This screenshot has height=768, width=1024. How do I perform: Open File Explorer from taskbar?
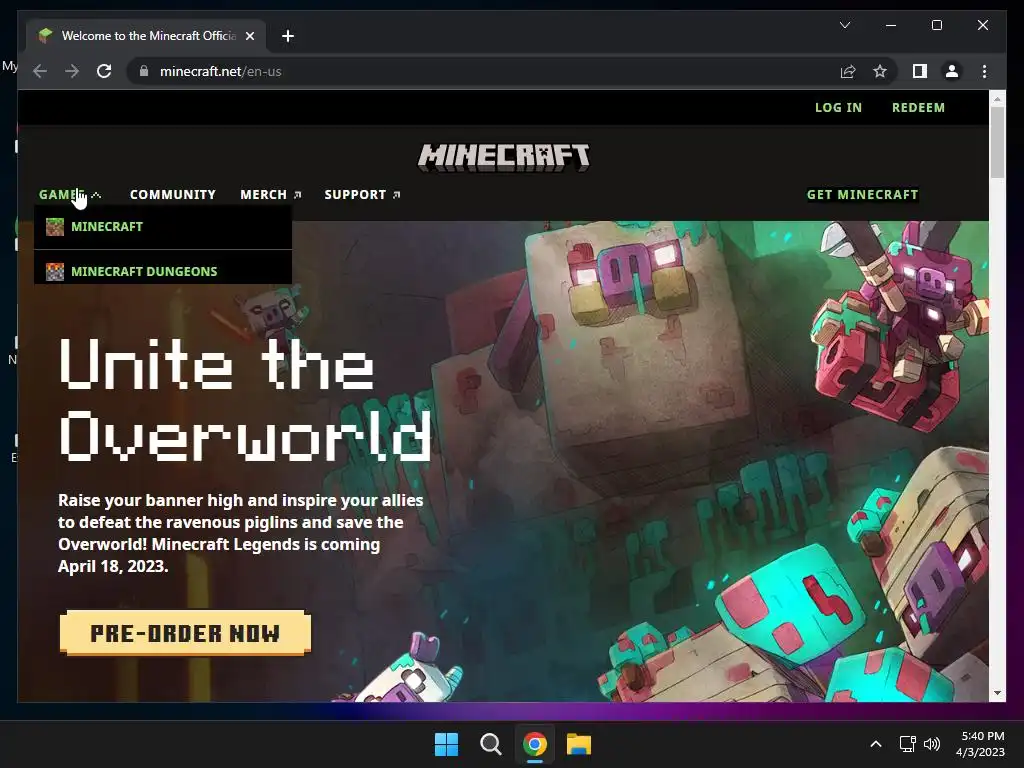click(x=579, y=744)
